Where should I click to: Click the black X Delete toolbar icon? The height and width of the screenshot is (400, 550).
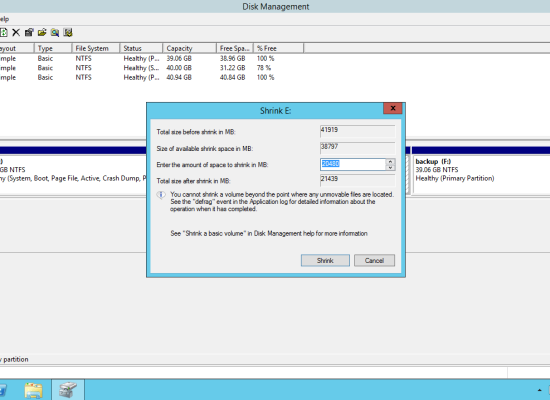point(16,33)
